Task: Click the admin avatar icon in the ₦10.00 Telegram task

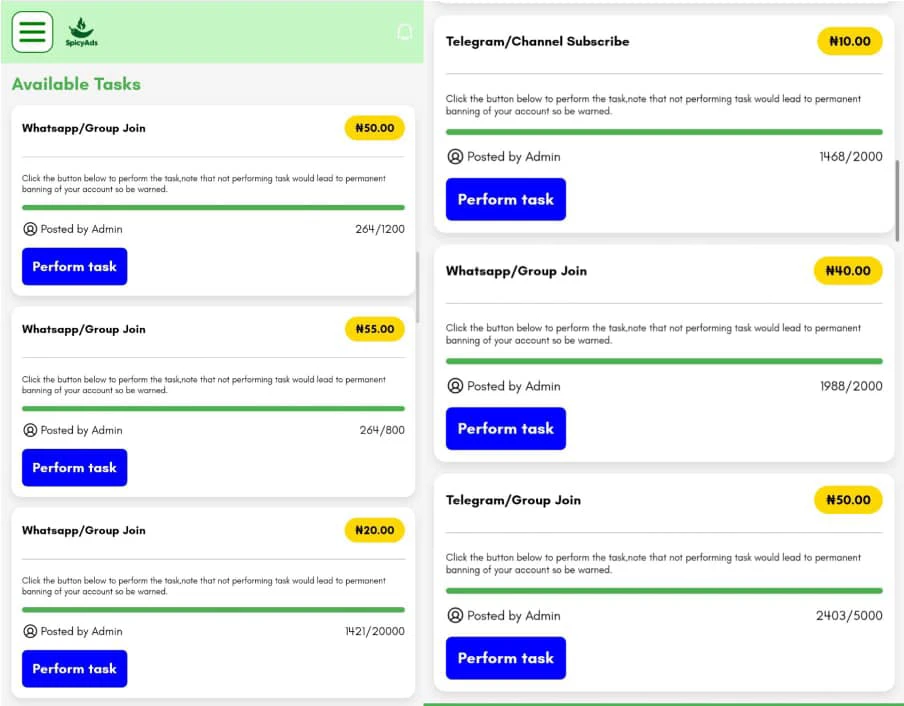Action: (455, 157)
